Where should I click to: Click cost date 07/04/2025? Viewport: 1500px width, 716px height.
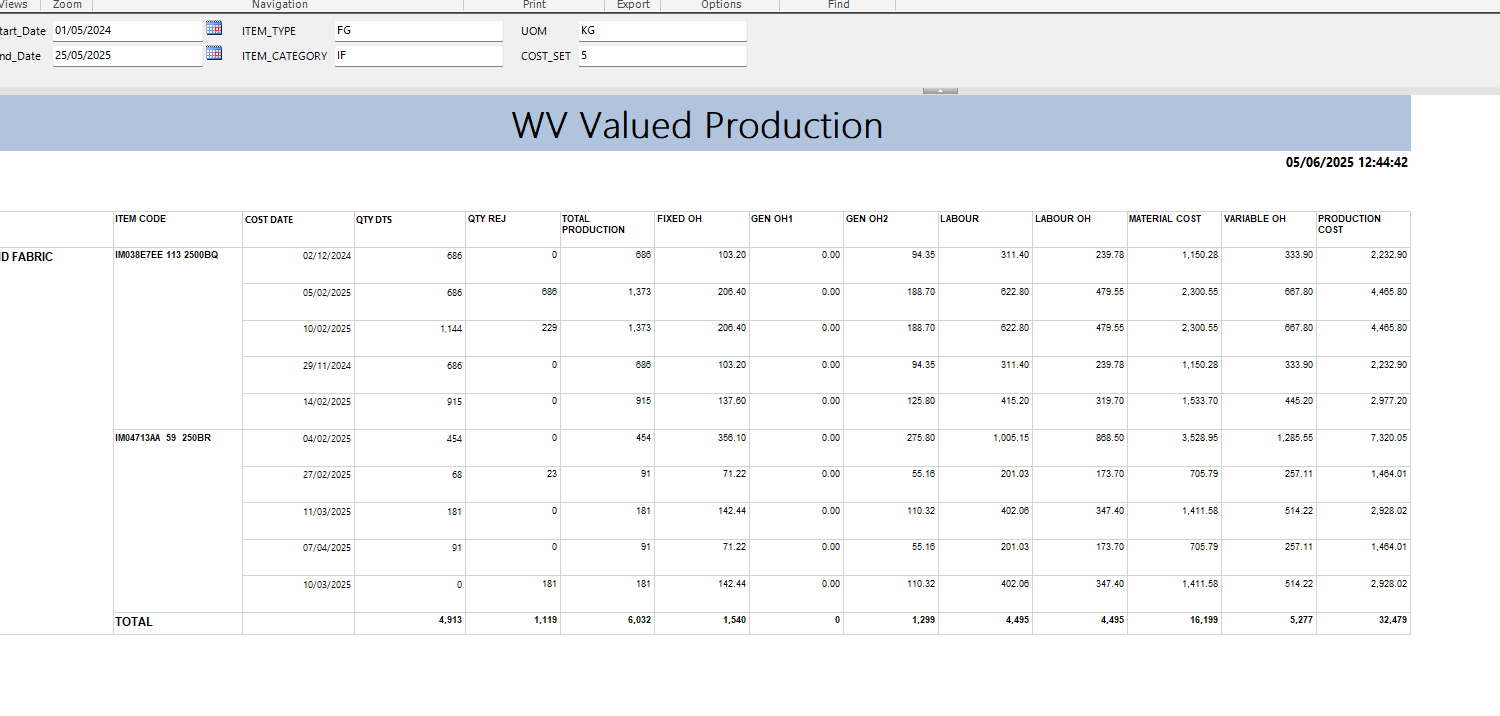click(327, 548)
